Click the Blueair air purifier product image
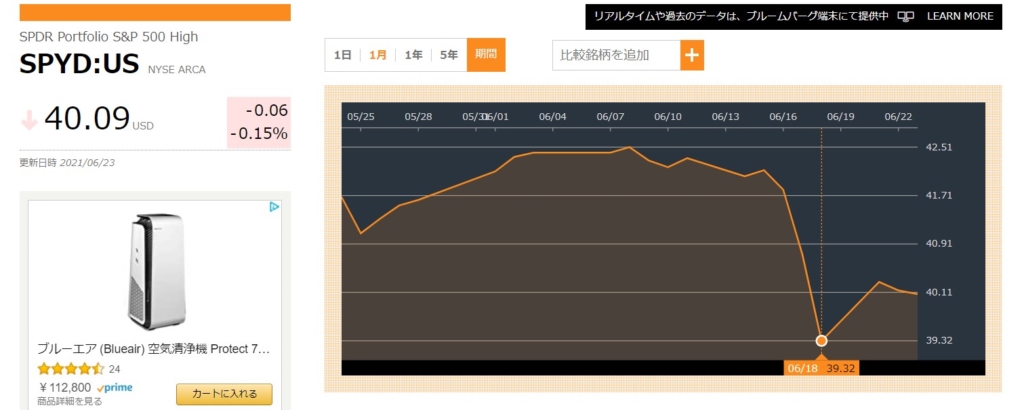Image resolution: width=1024 pixels, height=410 pixels. pyautogui.click(x=156, y=272)
